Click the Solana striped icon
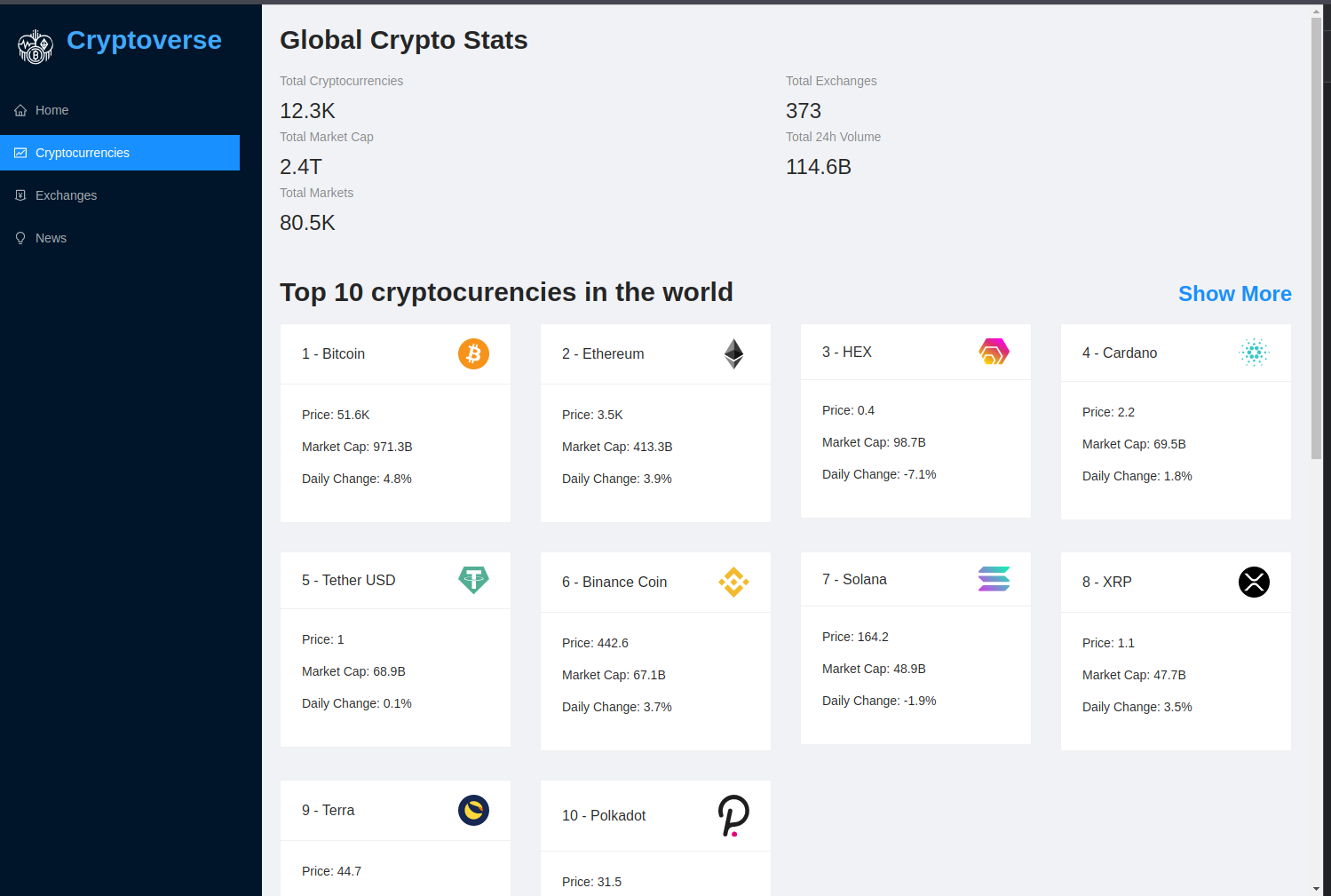 (x=994, y=579)
